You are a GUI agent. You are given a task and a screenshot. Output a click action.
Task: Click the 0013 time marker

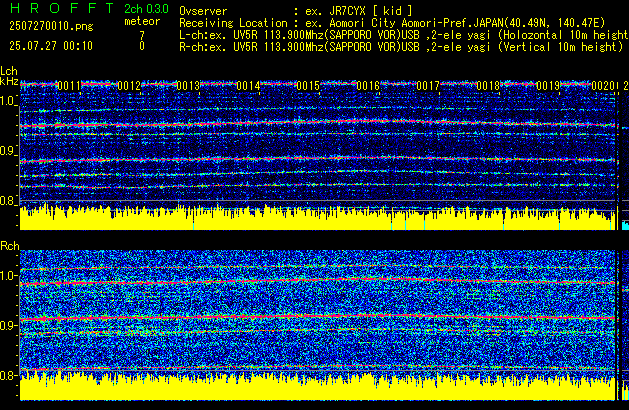[x=188, y=86]
